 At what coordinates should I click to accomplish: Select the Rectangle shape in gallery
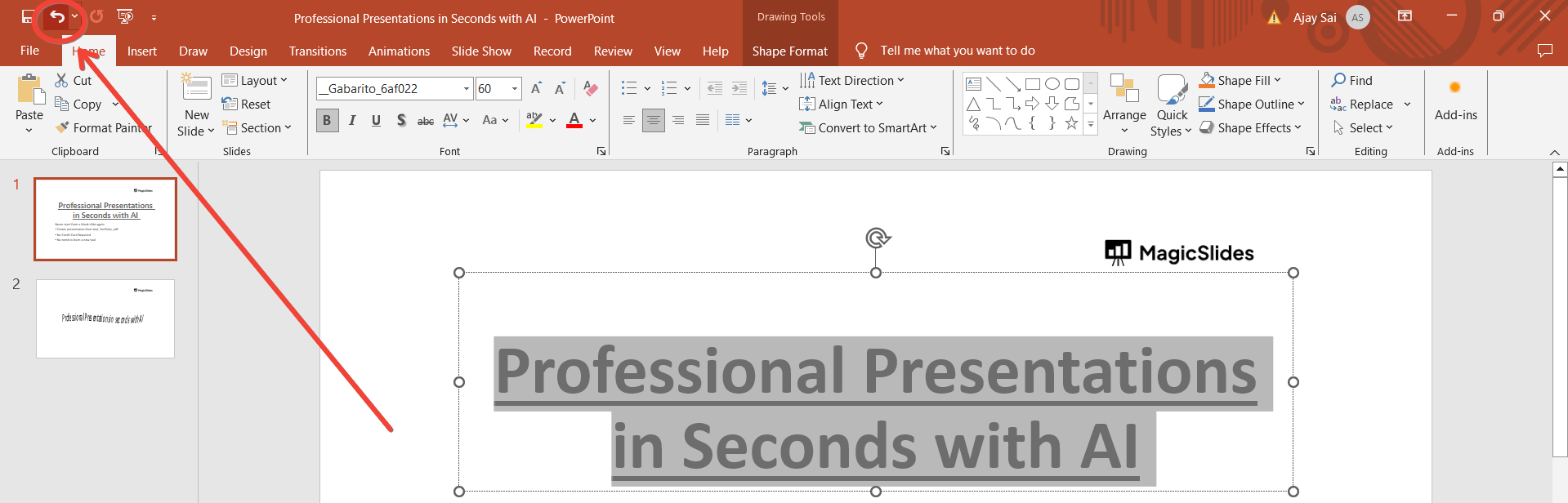pyautogui.click(x=1032, y=84)
